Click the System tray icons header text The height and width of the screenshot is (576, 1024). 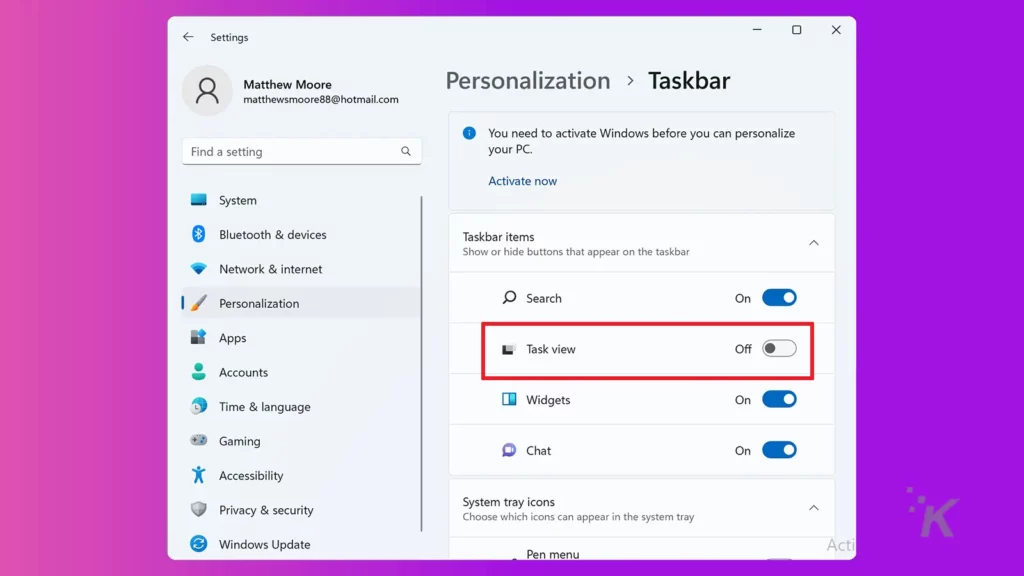coord(509,502)
